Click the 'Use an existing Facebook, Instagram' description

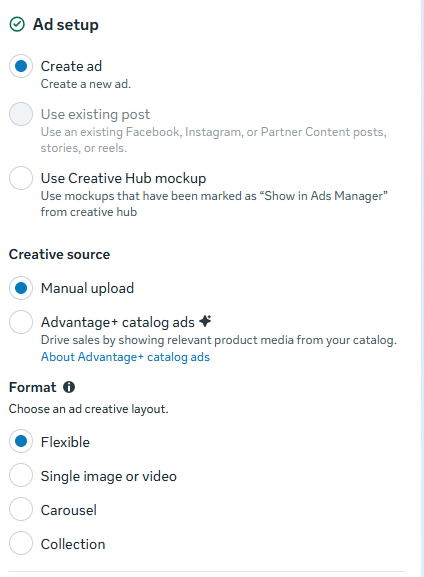(x=213, y=140)
